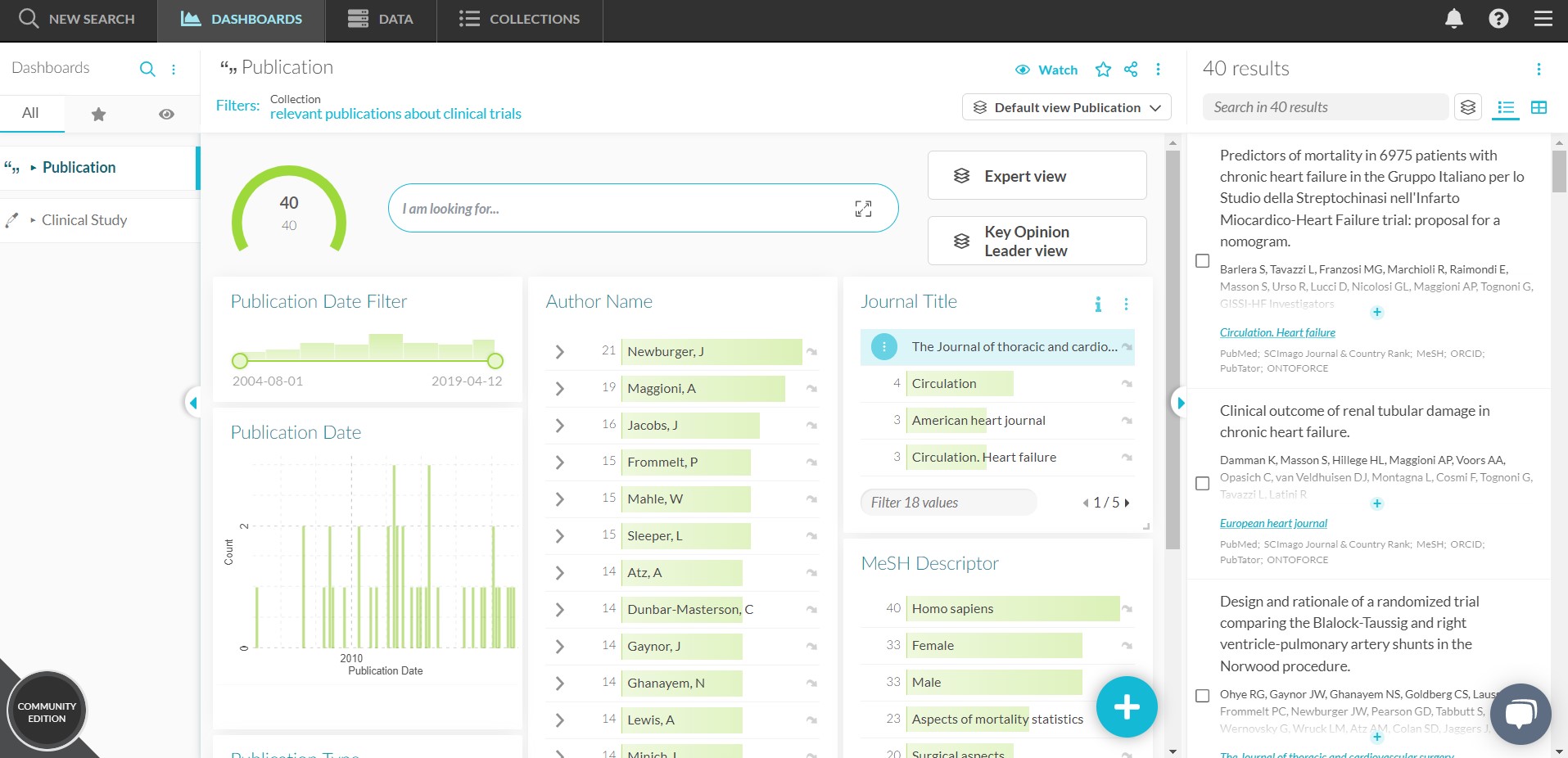This screenshot has width=1568, height=758.
Task: Select American heart journal facet row
Action: [997, 421]
